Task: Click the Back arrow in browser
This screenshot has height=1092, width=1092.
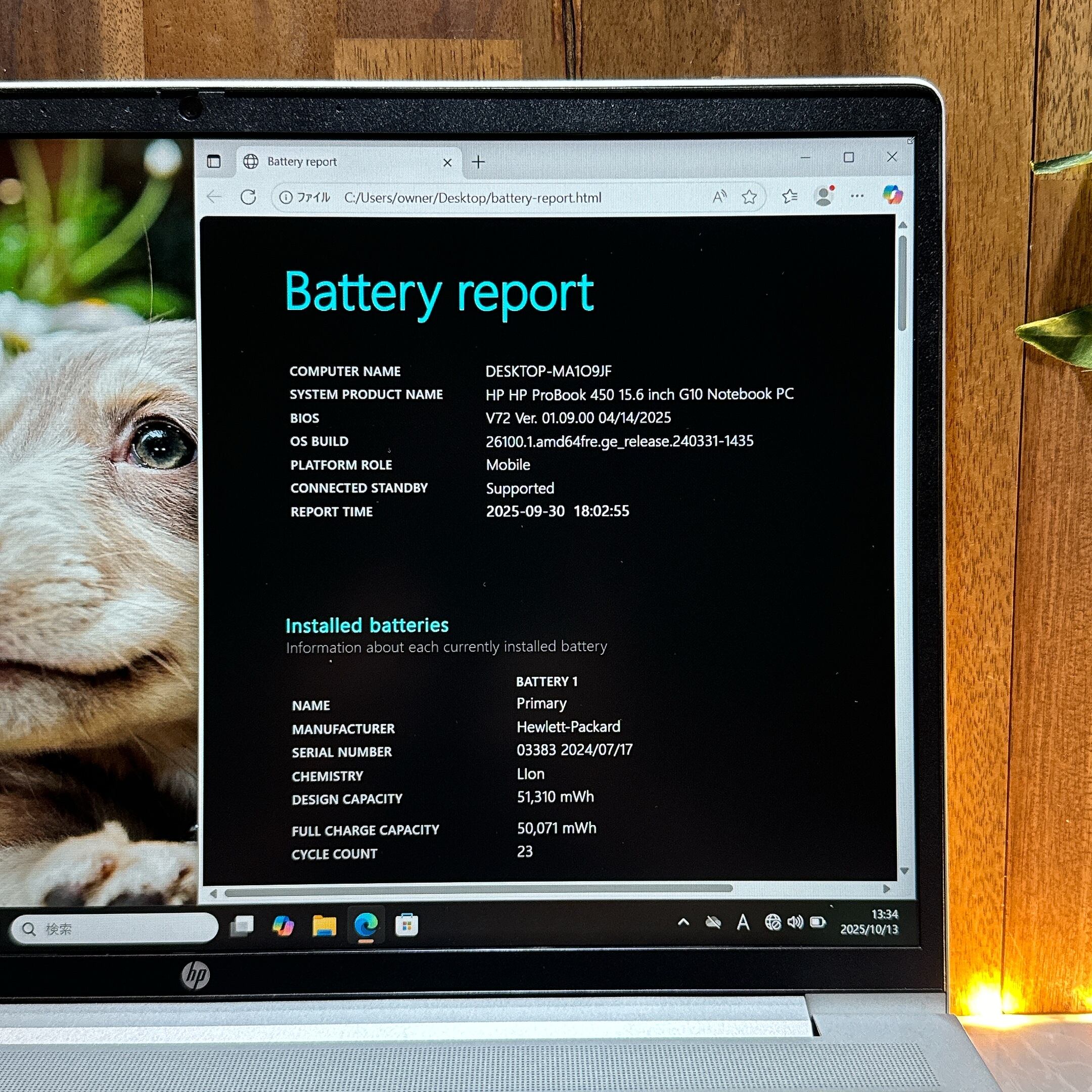Action: (214, 197)
